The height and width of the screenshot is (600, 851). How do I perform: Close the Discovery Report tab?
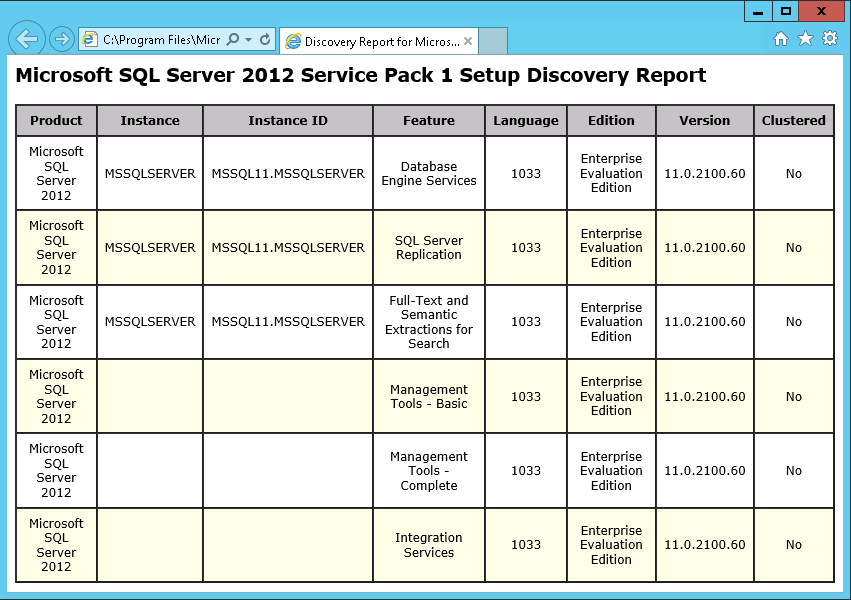coord(468,41)
